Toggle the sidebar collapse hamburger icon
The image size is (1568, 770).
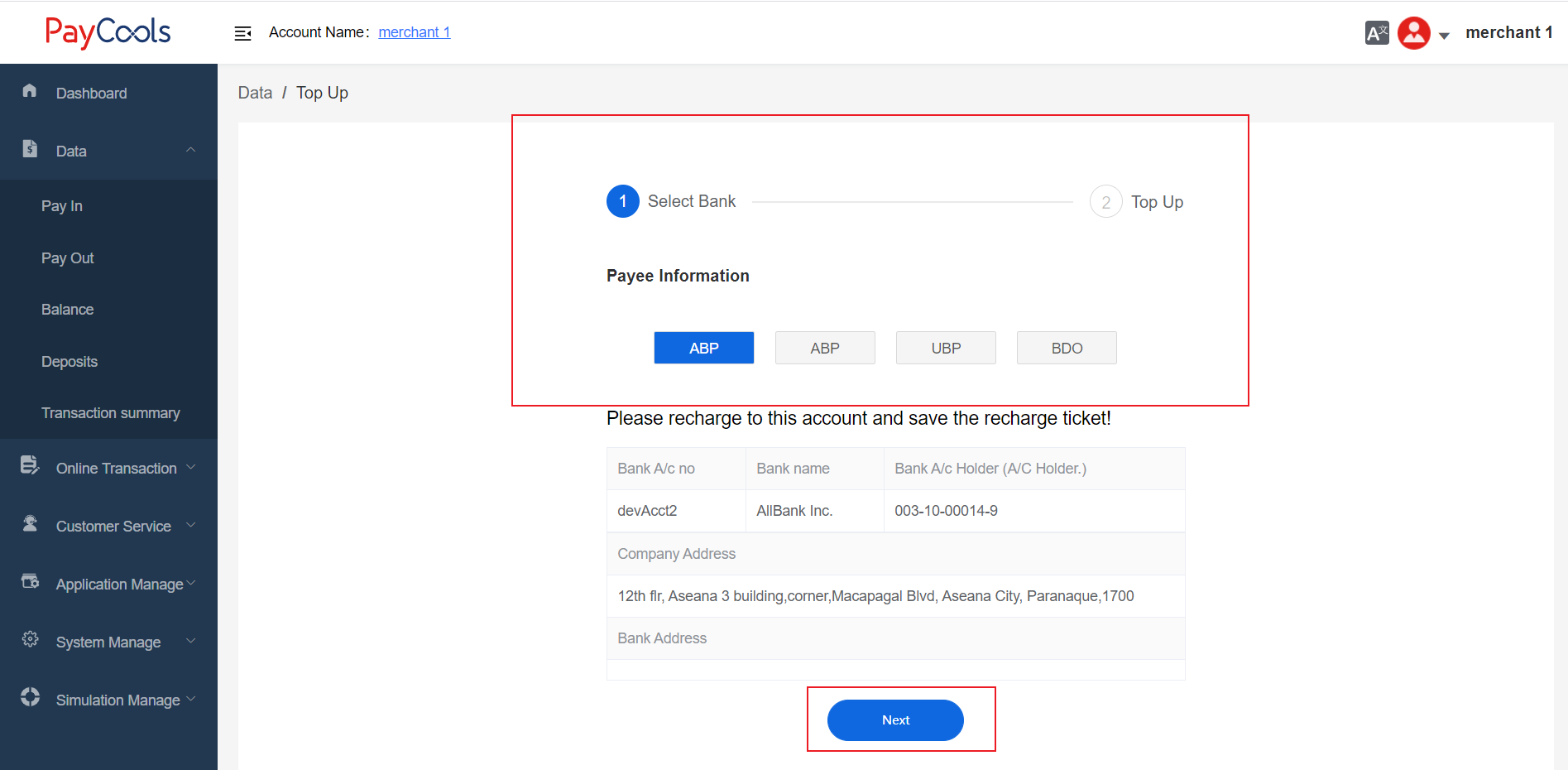(x=242, y=33)
